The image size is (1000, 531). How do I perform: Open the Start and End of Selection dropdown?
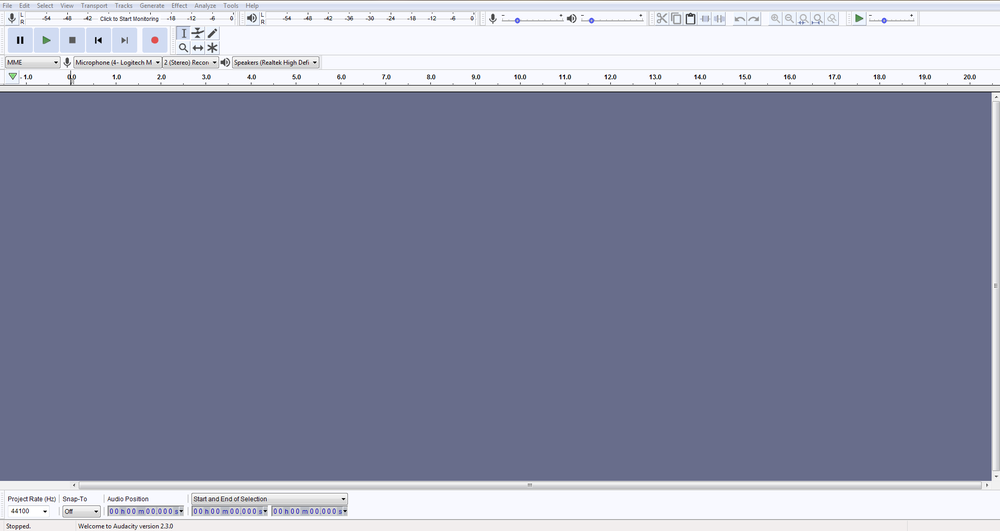point(269,499)
